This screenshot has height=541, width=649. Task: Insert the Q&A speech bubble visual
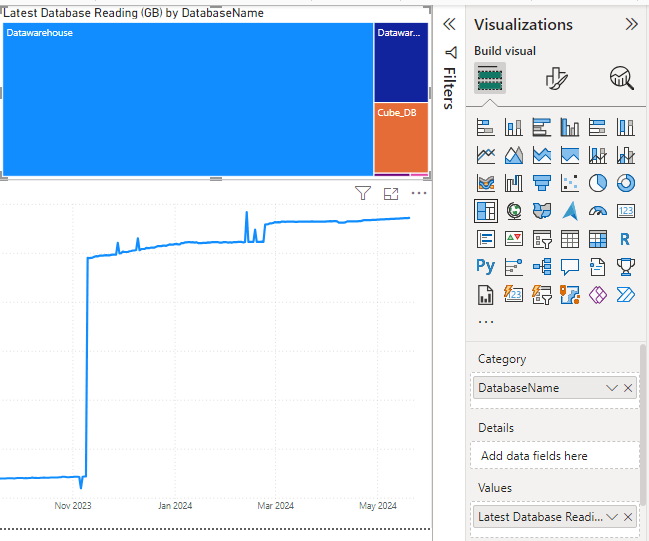(x=570, y=267)
